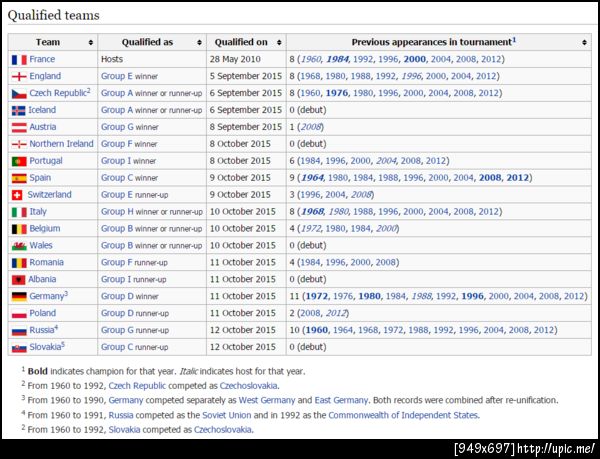This screenshot has height=459, width=600.
Task: Click the Spain flag icon
Action: tap(19, 178)
